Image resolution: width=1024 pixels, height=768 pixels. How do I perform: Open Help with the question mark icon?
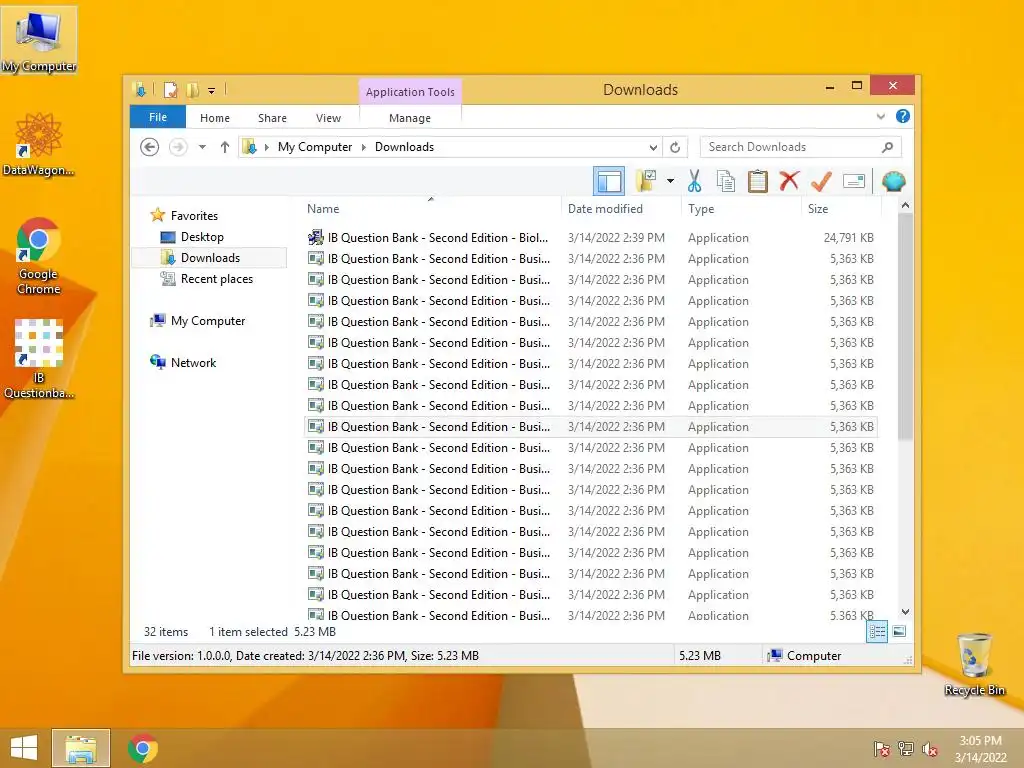pos(903,116)
